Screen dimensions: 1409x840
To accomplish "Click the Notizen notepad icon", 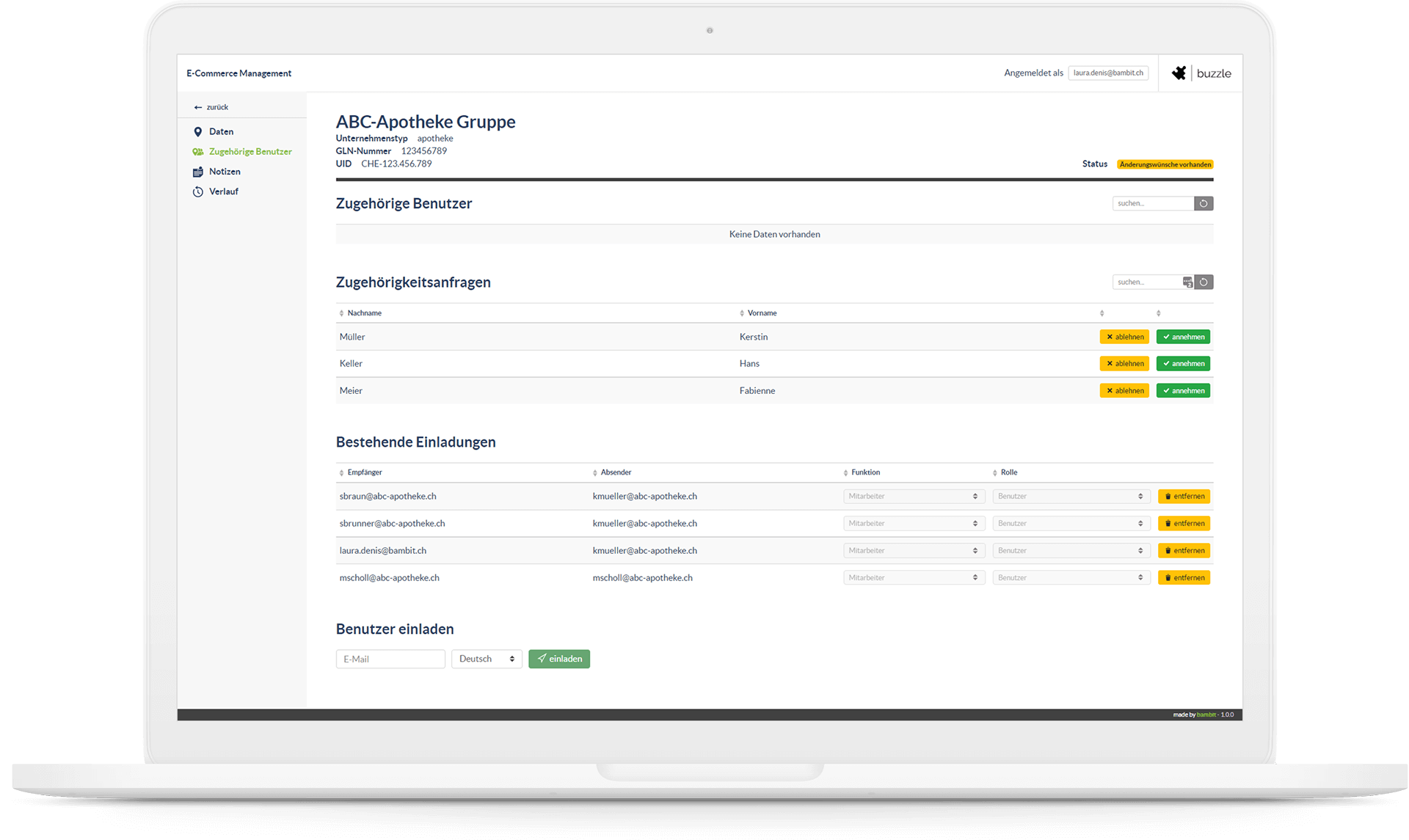I will 197,172.
